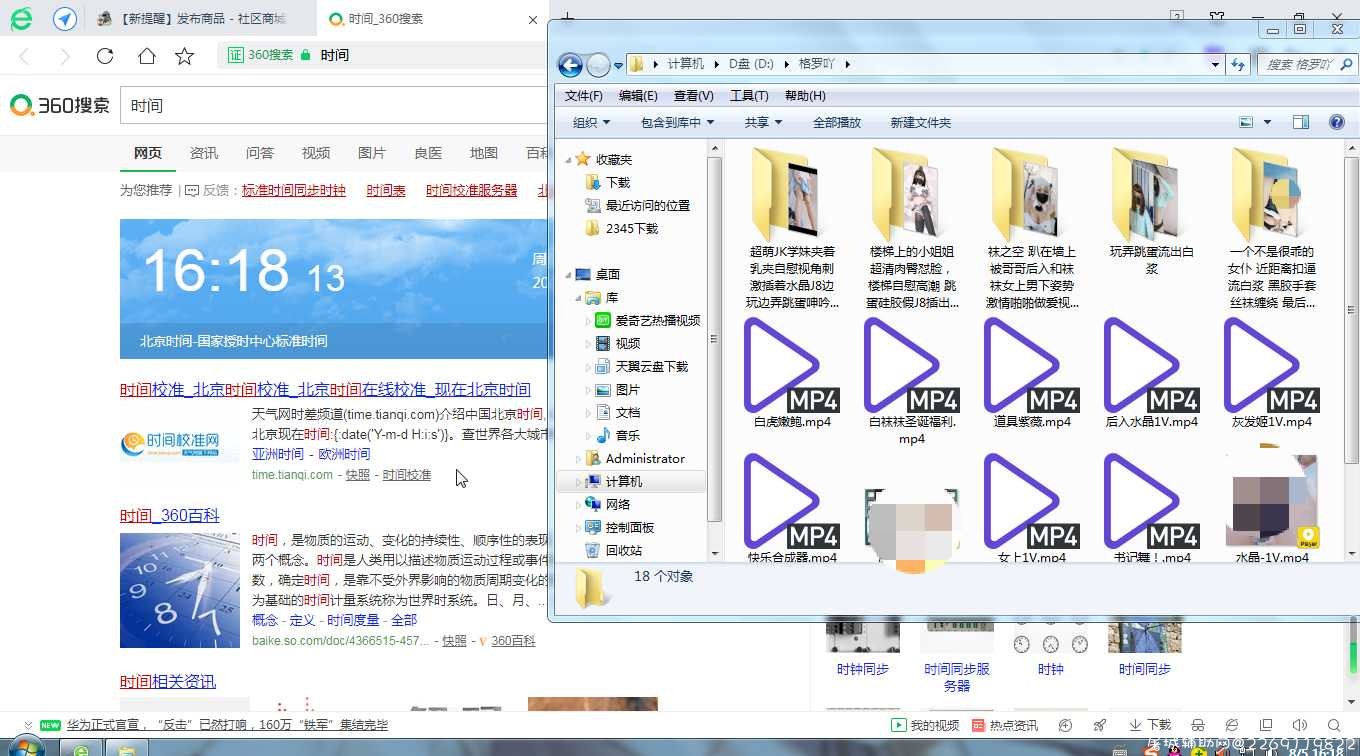Open the 帮助(H) menu
The image size is (1360, 756).
pyautogui.click(x=805, y=96)
